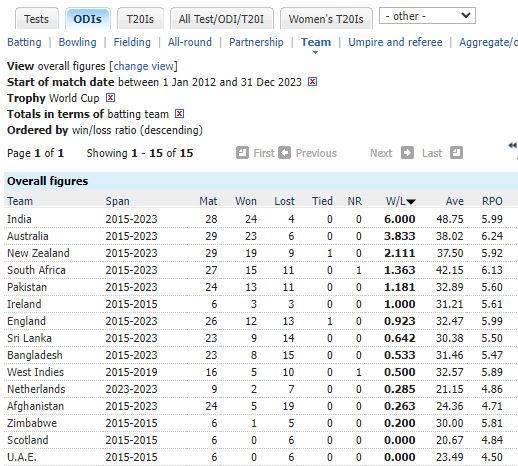Click South Africa's 42.15 average
The height and width of the screenshot is (466, 518).
coord(450,270)
